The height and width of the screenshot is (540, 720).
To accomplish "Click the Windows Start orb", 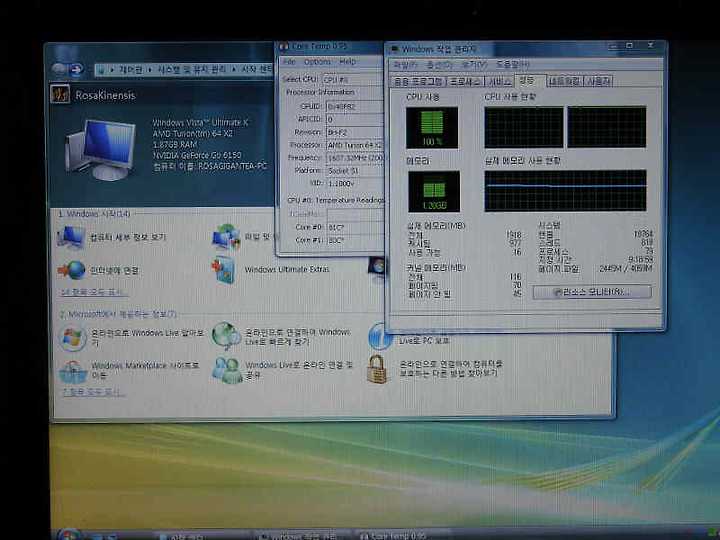I will (70, 534).
